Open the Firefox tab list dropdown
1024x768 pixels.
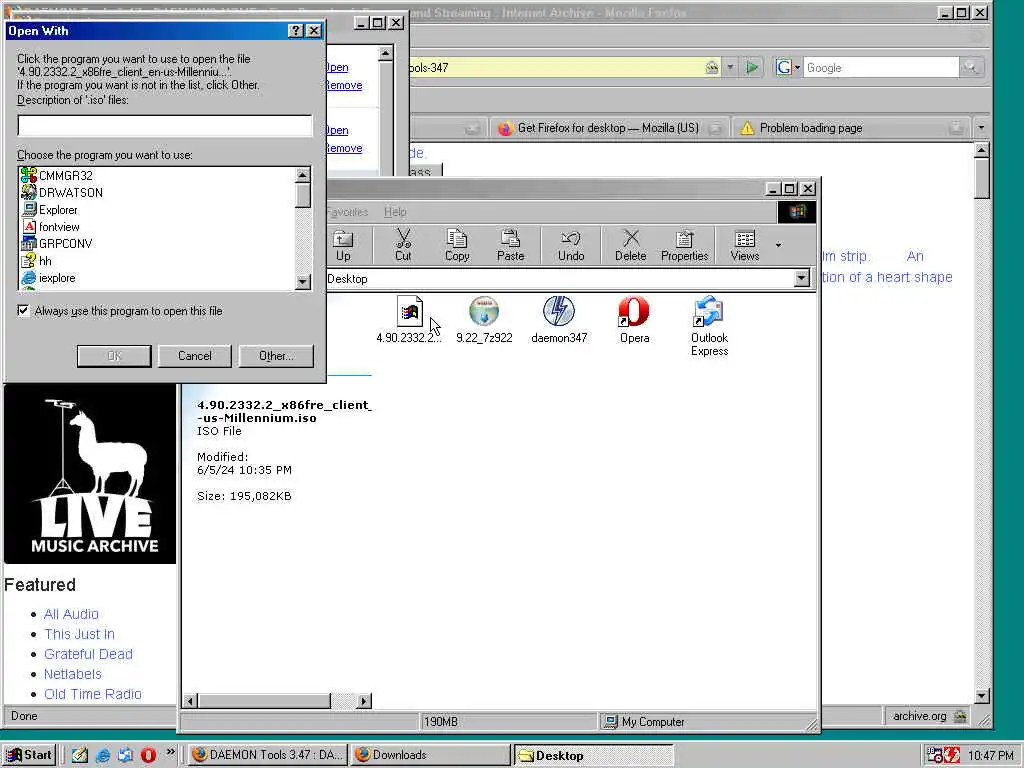coord(981,128)
